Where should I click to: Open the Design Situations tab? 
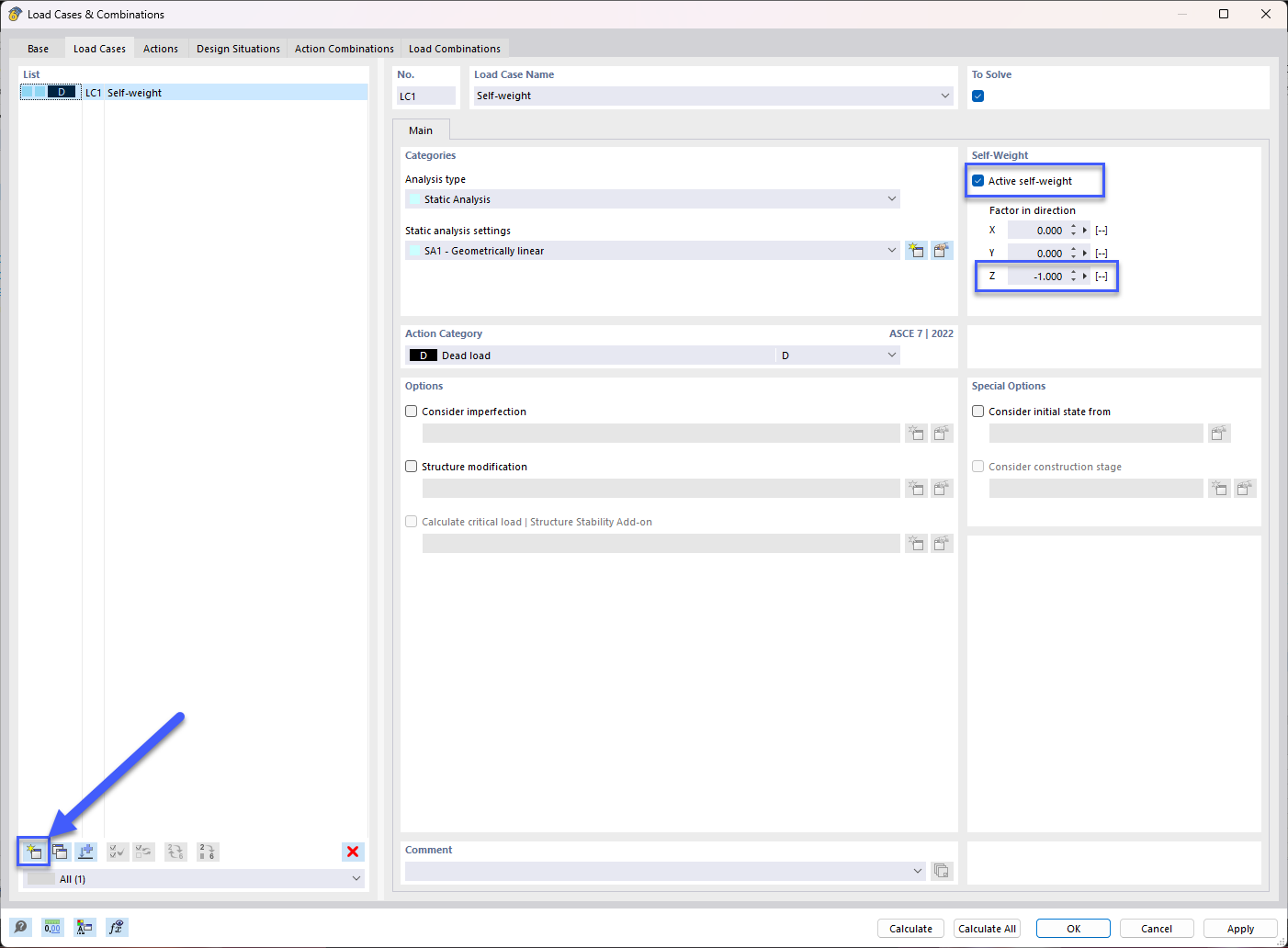pyautogui.click(x=237, y=48)
